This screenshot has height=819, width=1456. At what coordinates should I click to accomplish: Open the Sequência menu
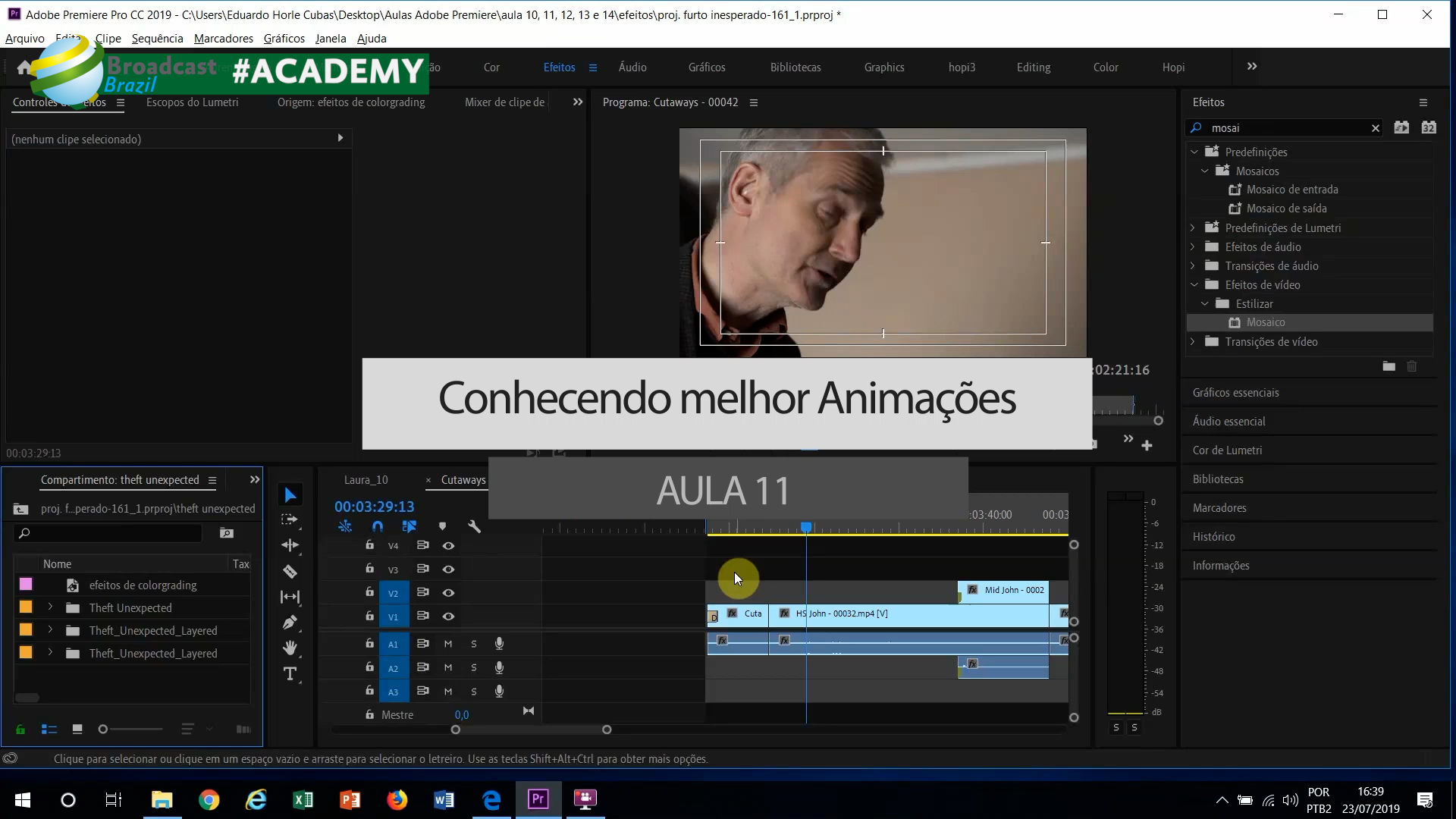tap(157, 39)
